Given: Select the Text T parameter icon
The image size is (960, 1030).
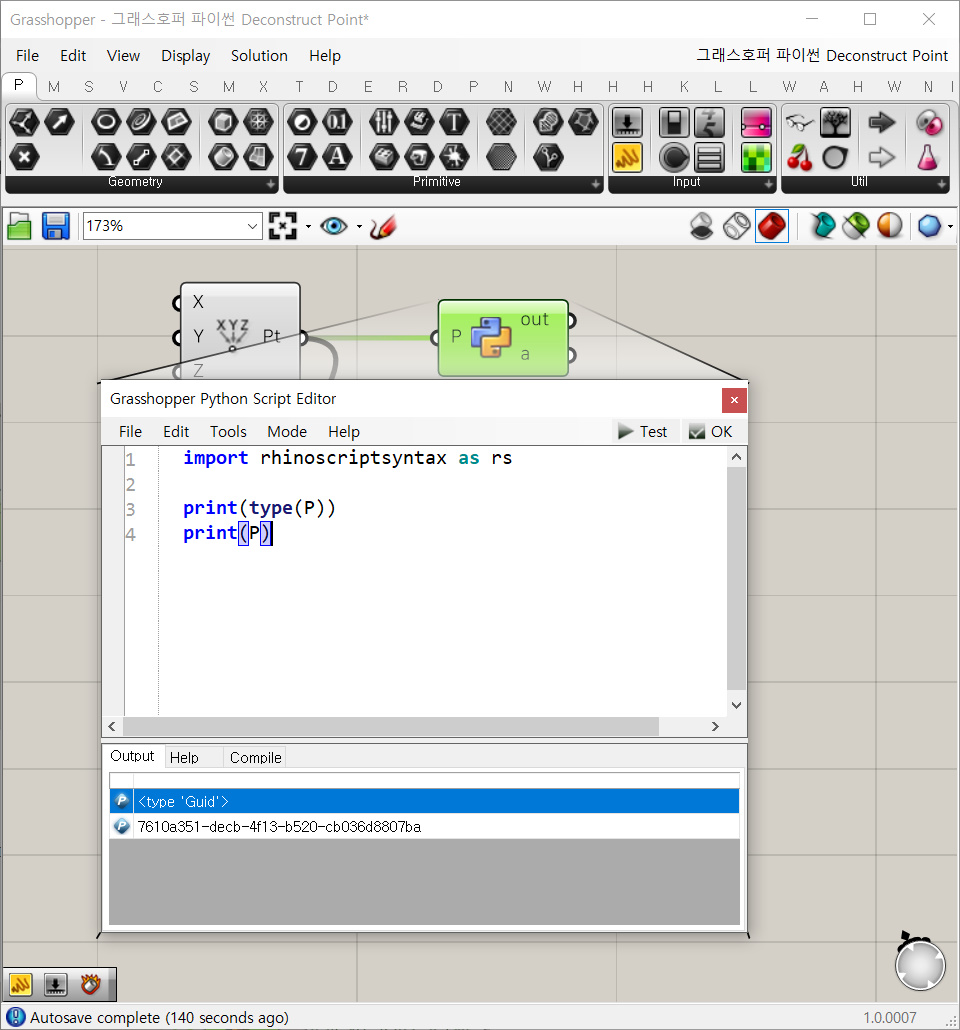Looking at the screenshot, I should pyautogui.click(x=454, y=122).
